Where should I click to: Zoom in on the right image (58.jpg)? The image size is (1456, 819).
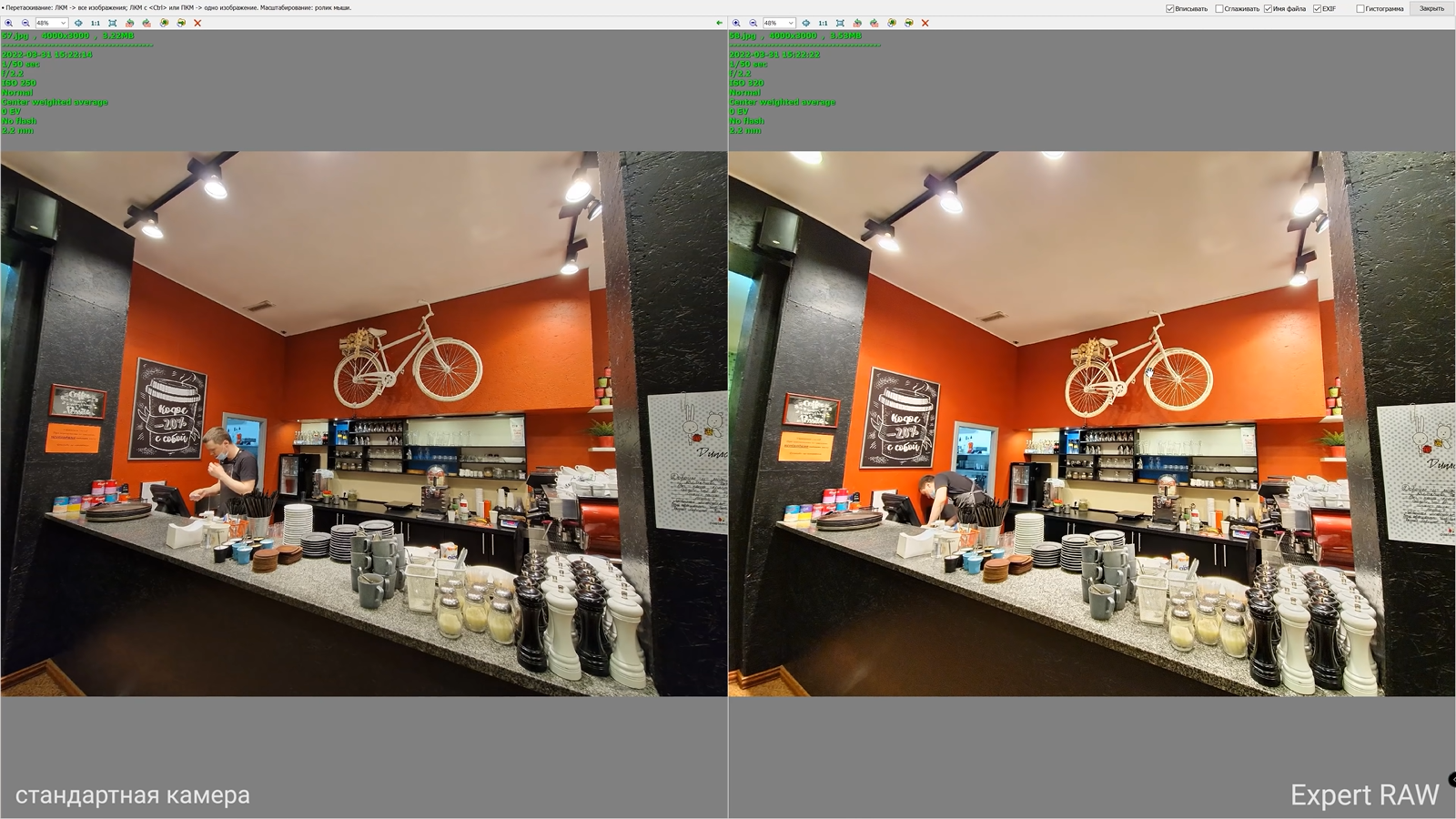tap(736, 23)
